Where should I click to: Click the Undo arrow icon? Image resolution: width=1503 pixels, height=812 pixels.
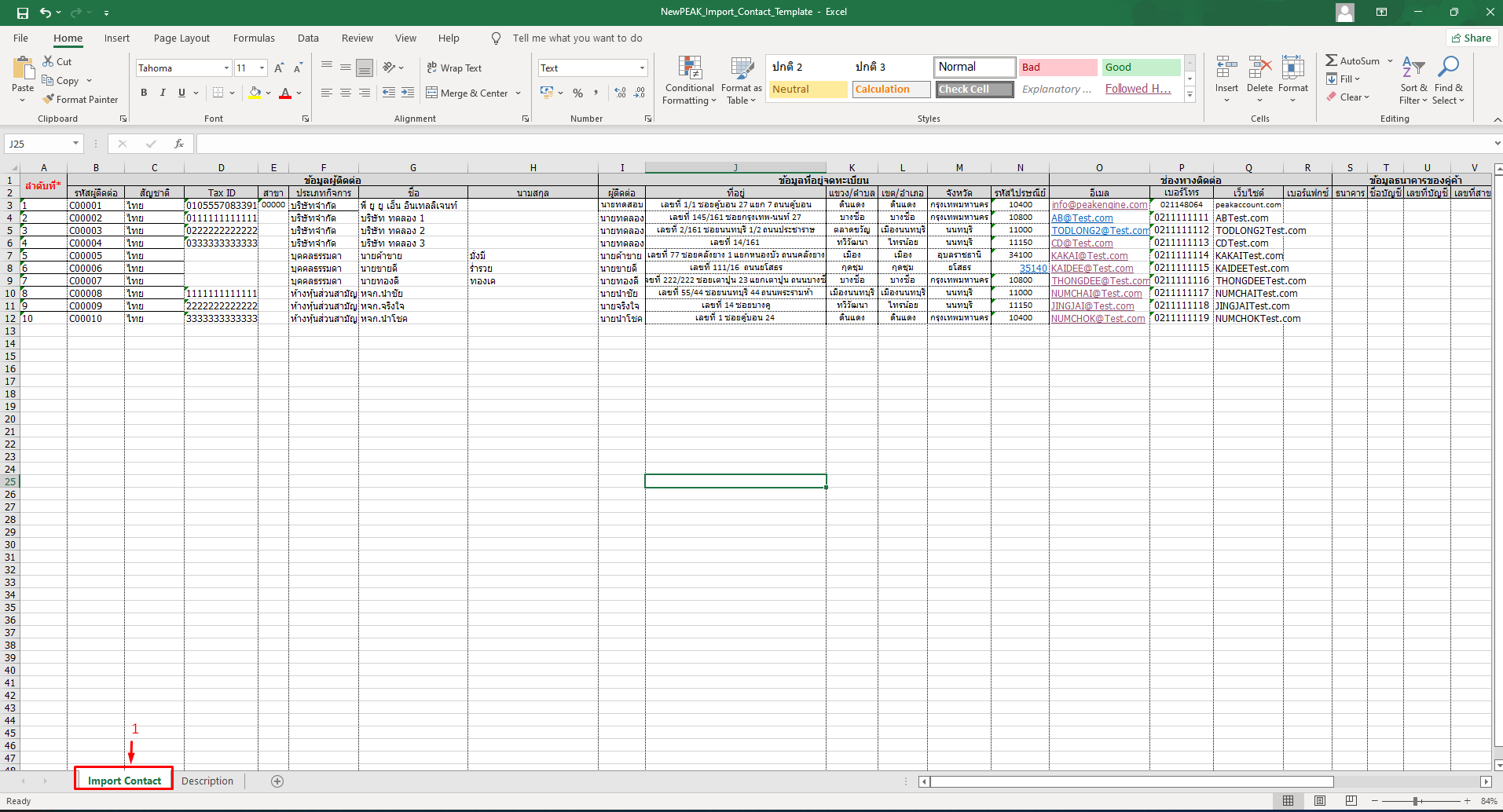pos(46,13)
